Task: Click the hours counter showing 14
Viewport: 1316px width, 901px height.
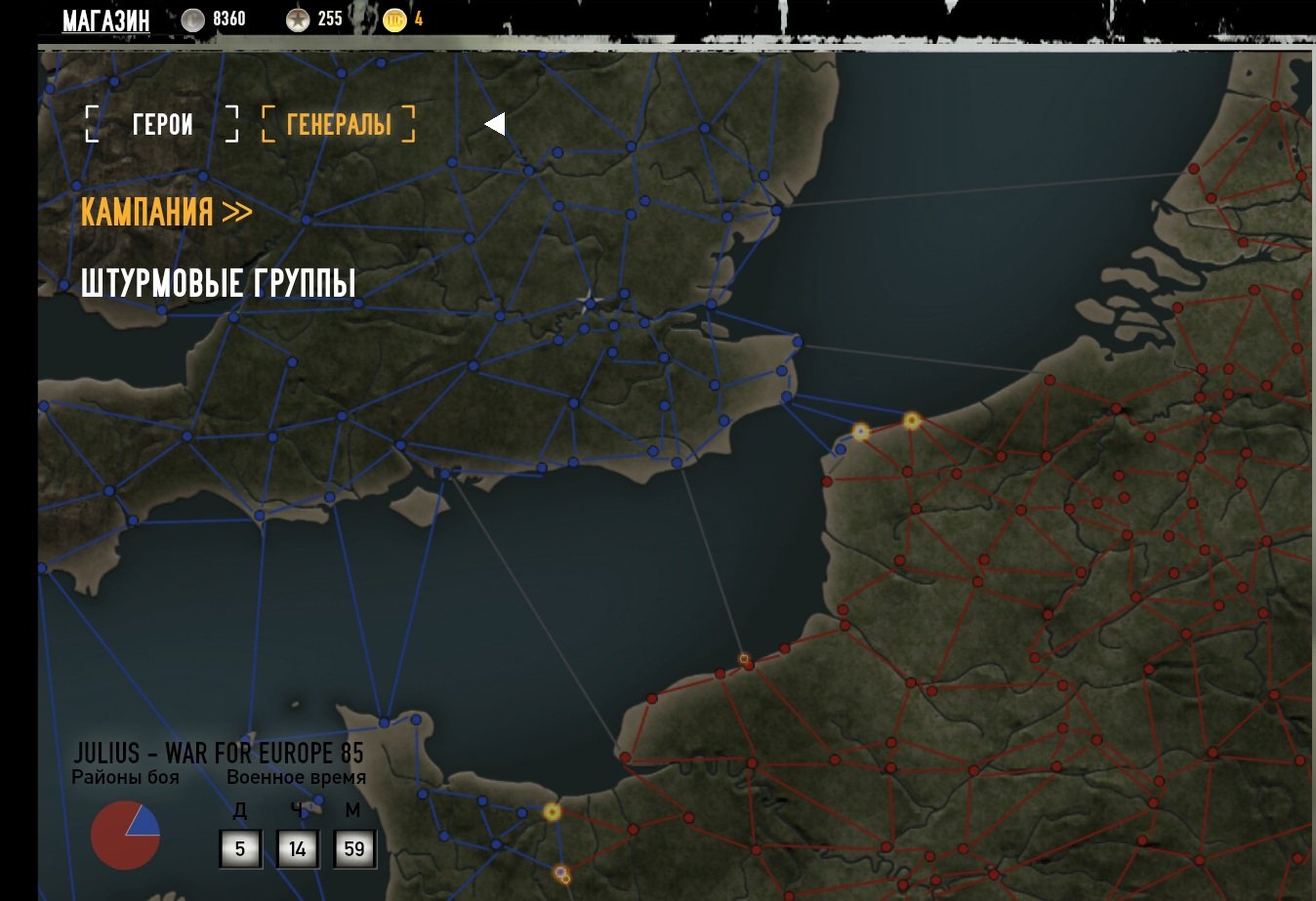Action: 298,849
